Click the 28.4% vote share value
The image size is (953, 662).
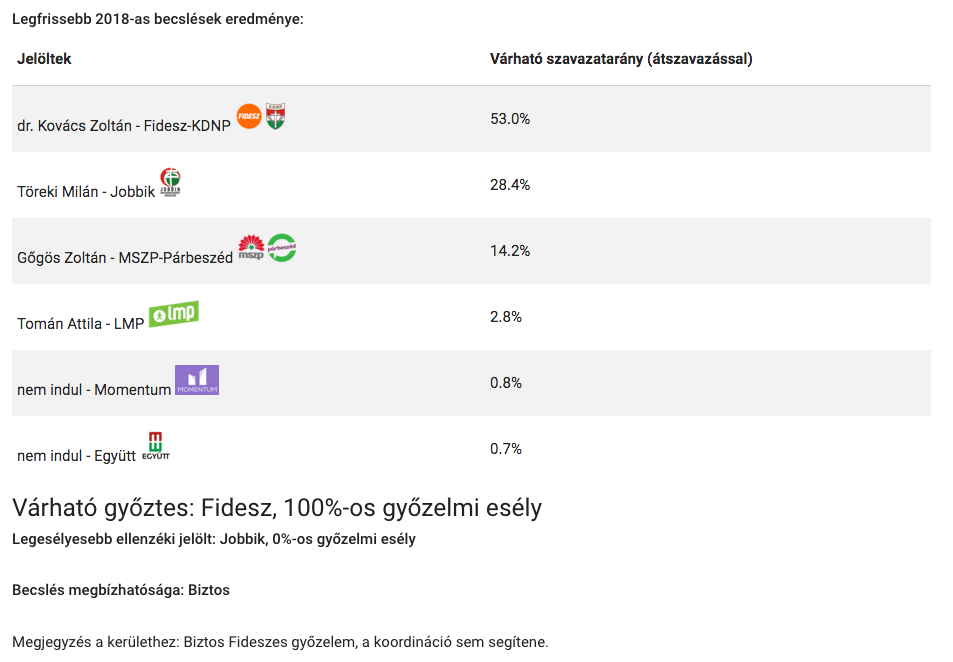point(510,185)
